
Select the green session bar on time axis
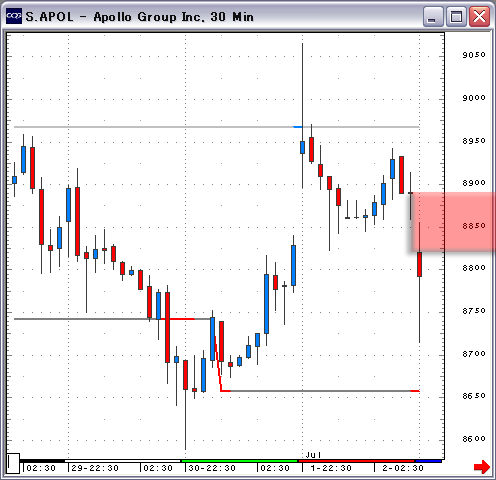(239, 461)
